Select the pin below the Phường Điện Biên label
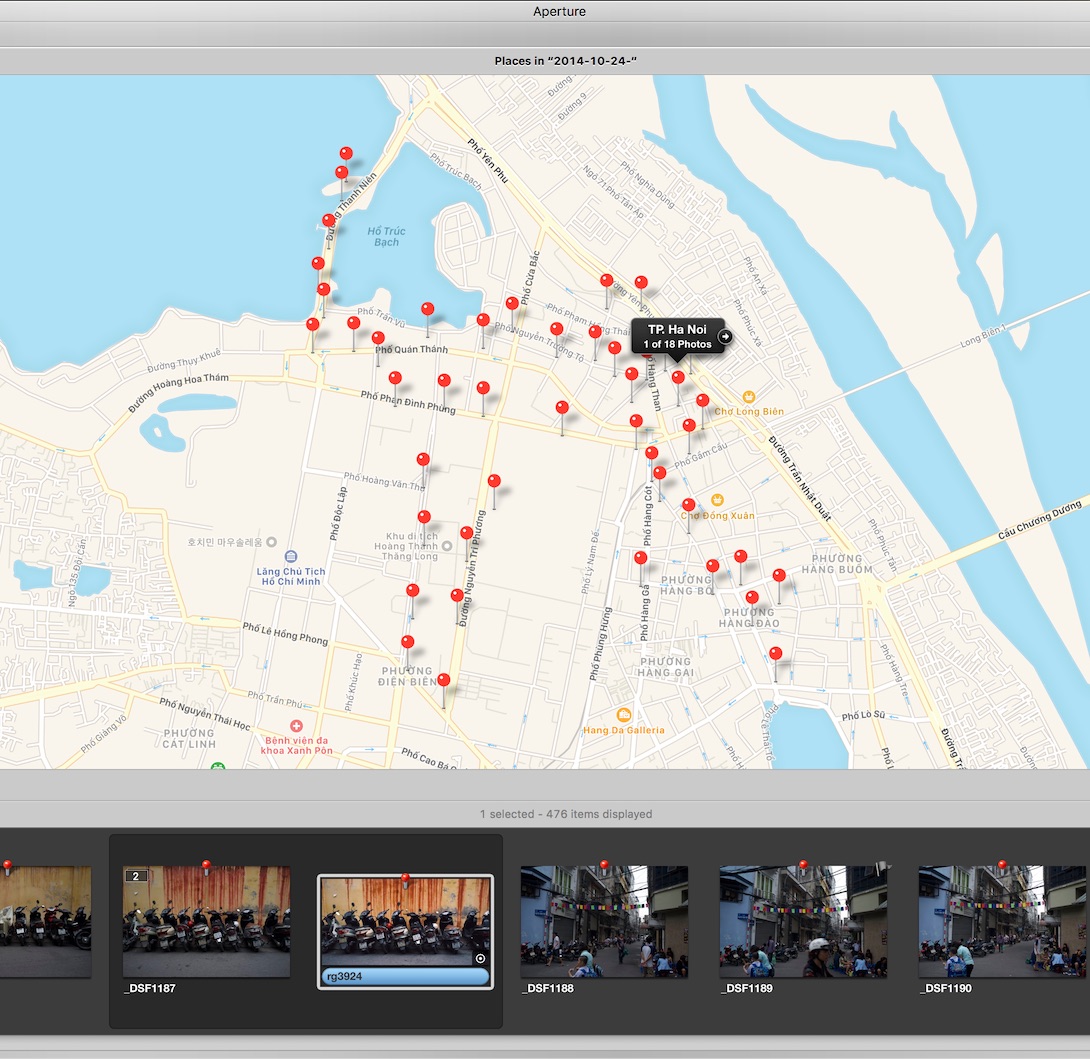The image size is (1090, 1059). tap(444, 679)
